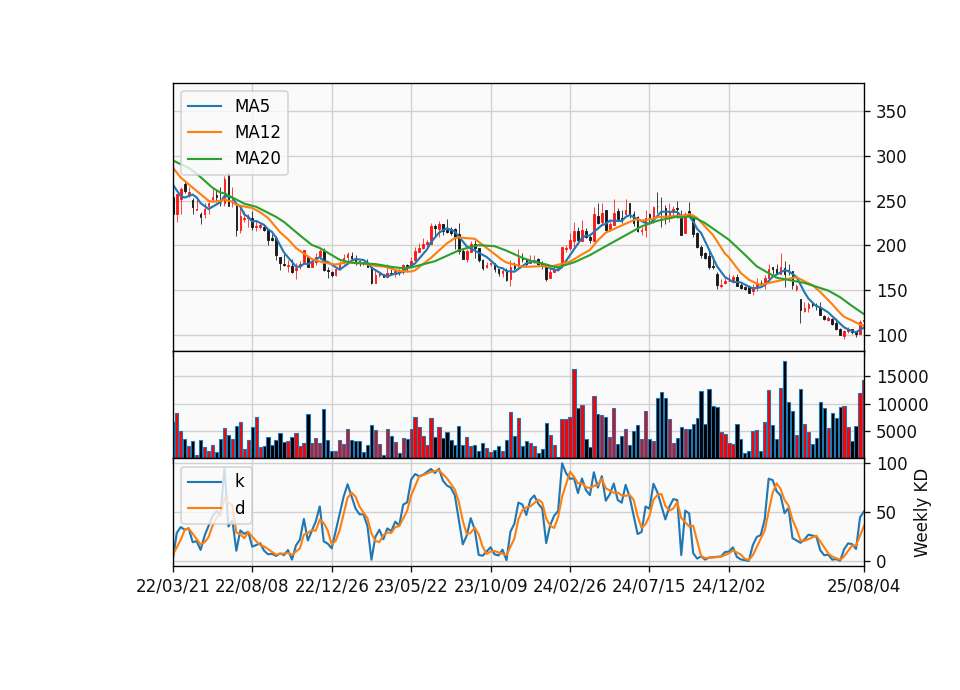
Task: Click the 23/10/09 date axis label
Action: (x=490, y=586)
